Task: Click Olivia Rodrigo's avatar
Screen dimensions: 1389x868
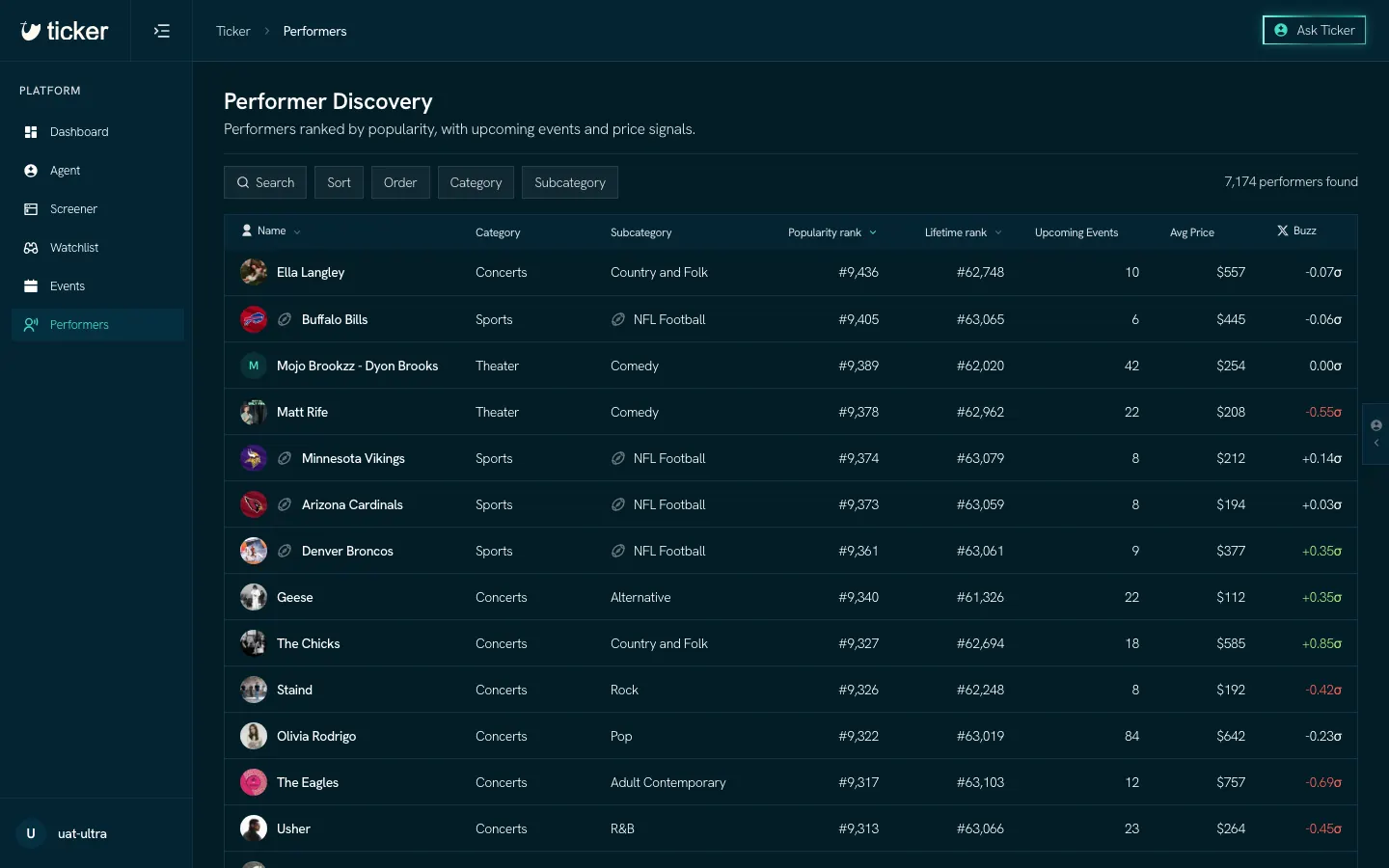Action: (x=254, y=736)
